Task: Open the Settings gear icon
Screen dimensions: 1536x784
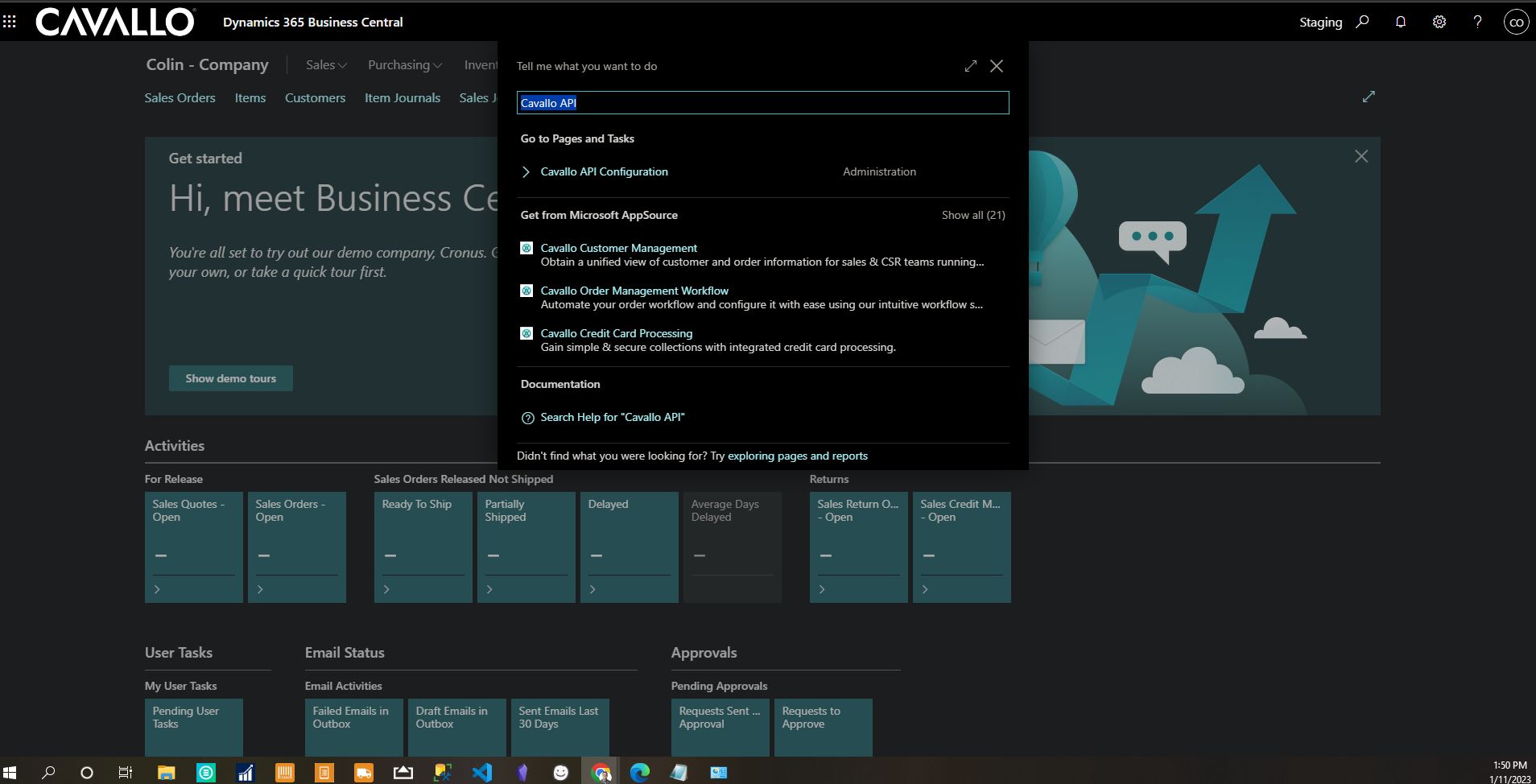Action: pos(1439,22)
